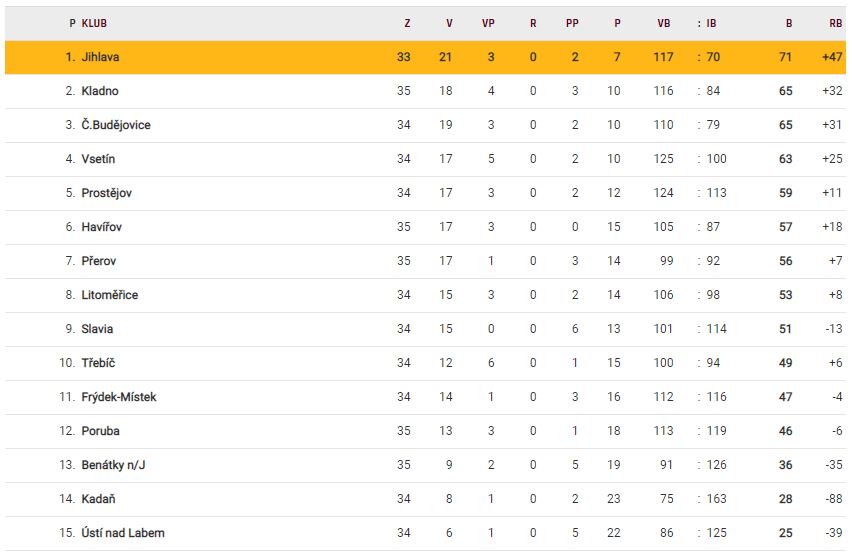Select Č.Budějovice in the standings
Image resolution: width=852 pixels, height=557 pixels.
tap(116, 125)
